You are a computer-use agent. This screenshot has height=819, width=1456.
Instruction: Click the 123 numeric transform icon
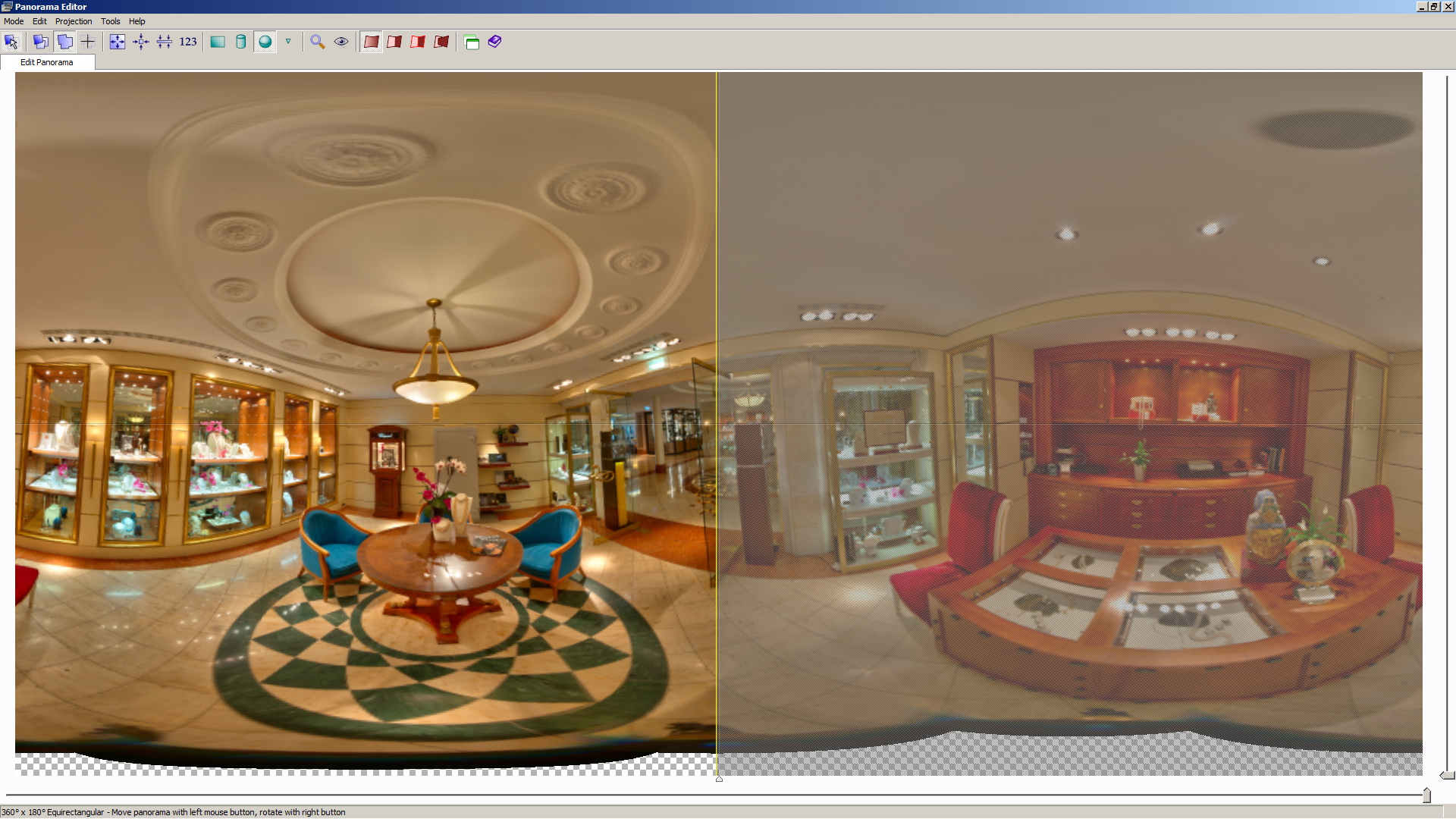click(188, 42)
